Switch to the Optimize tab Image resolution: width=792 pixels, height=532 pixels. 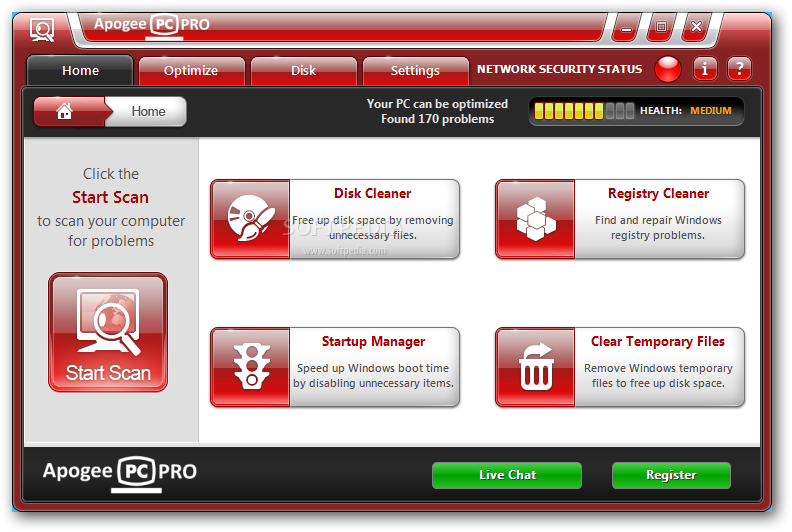191,70
